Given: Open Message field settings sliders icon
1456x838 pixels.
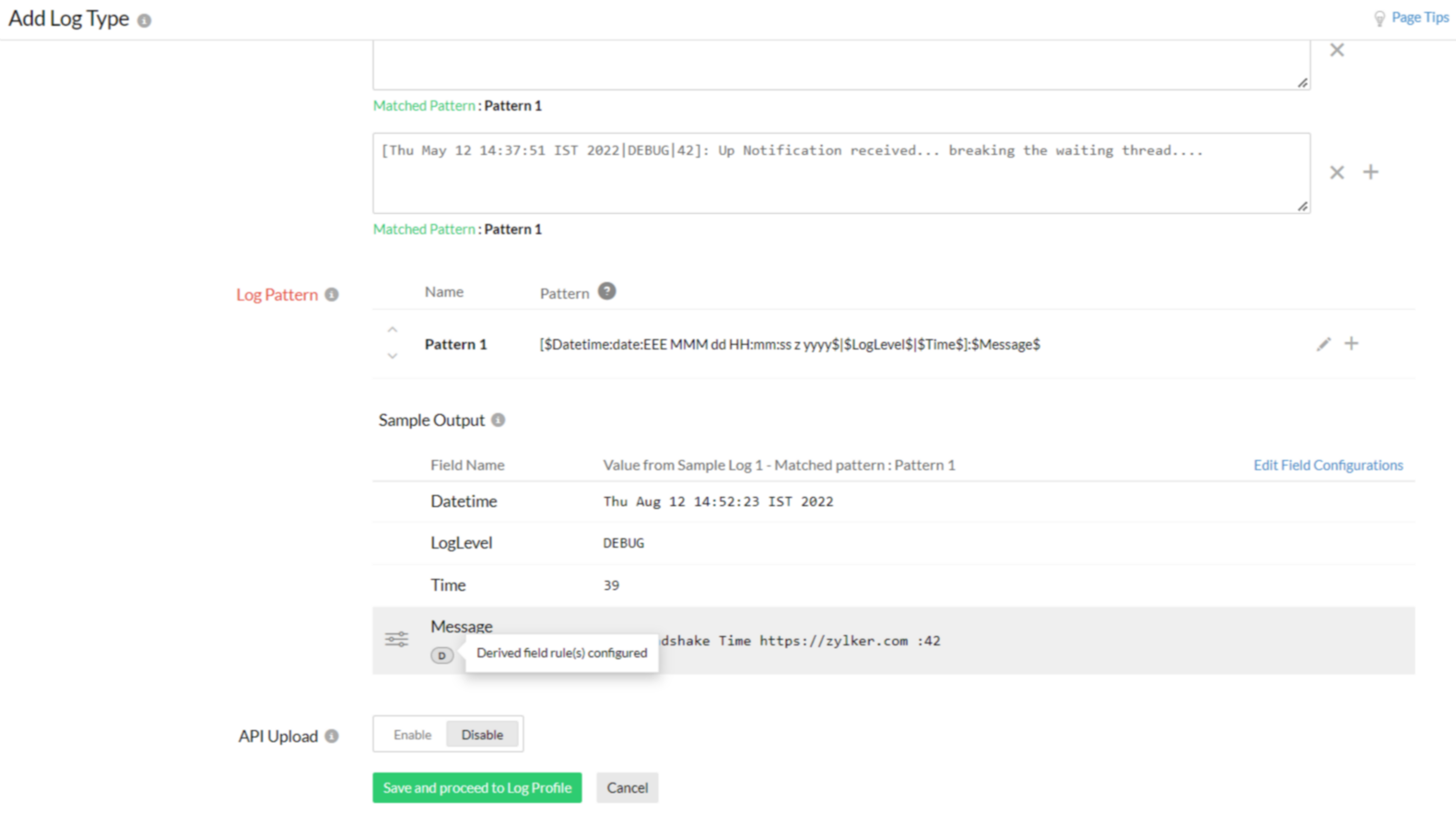Looking at the screenshot, I should (x=397, y=640).
